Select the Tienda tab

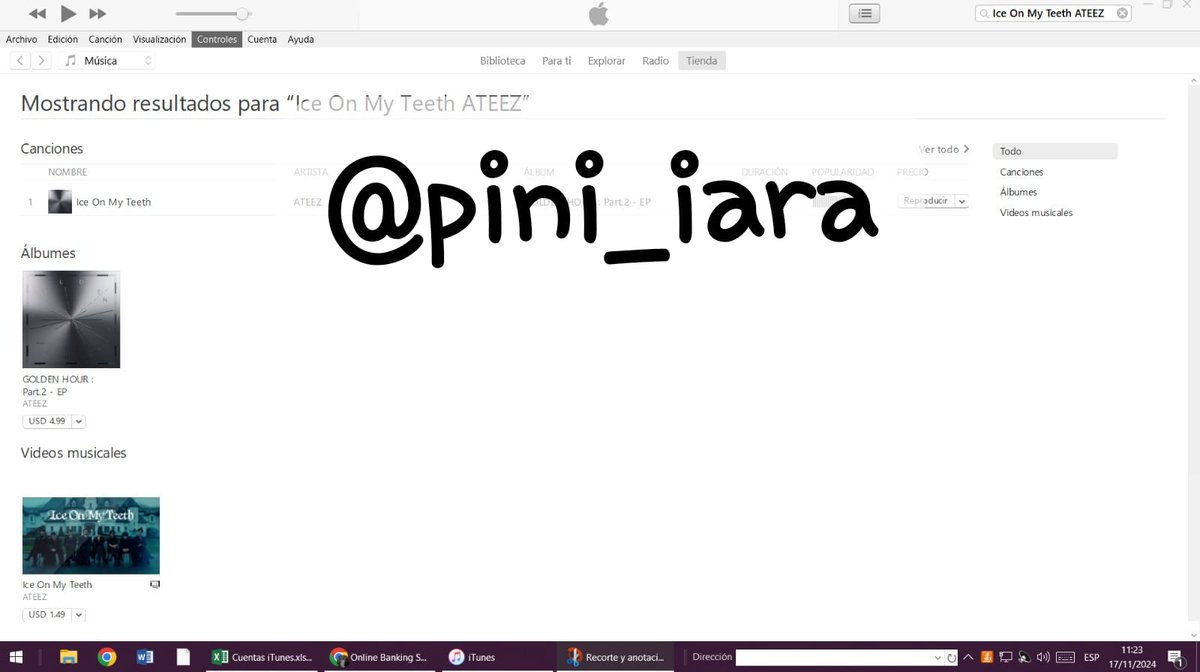701,61
